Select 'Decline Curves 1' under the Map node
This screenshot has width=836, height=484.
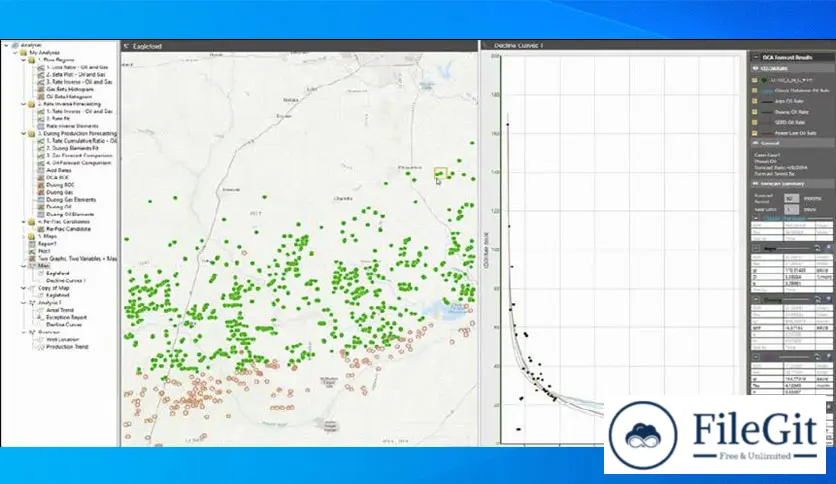[x=66, y=280]
